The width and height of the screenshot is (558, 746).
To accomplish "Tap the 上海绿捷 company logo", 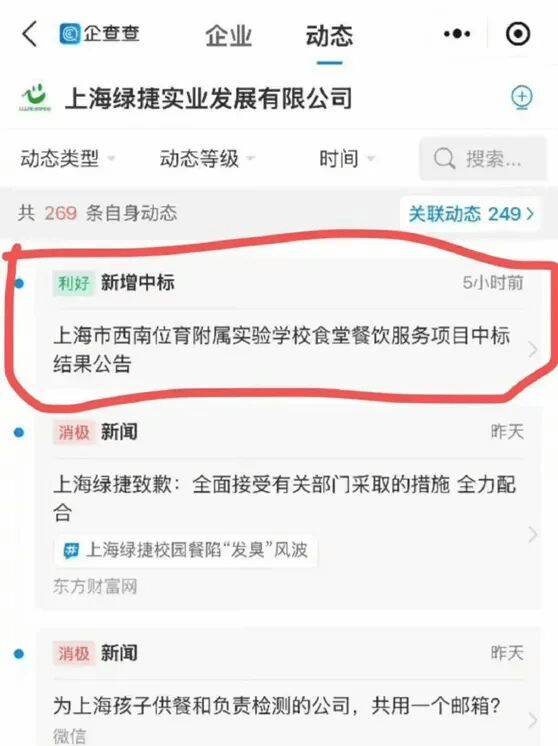I will (x=35, y=98).
